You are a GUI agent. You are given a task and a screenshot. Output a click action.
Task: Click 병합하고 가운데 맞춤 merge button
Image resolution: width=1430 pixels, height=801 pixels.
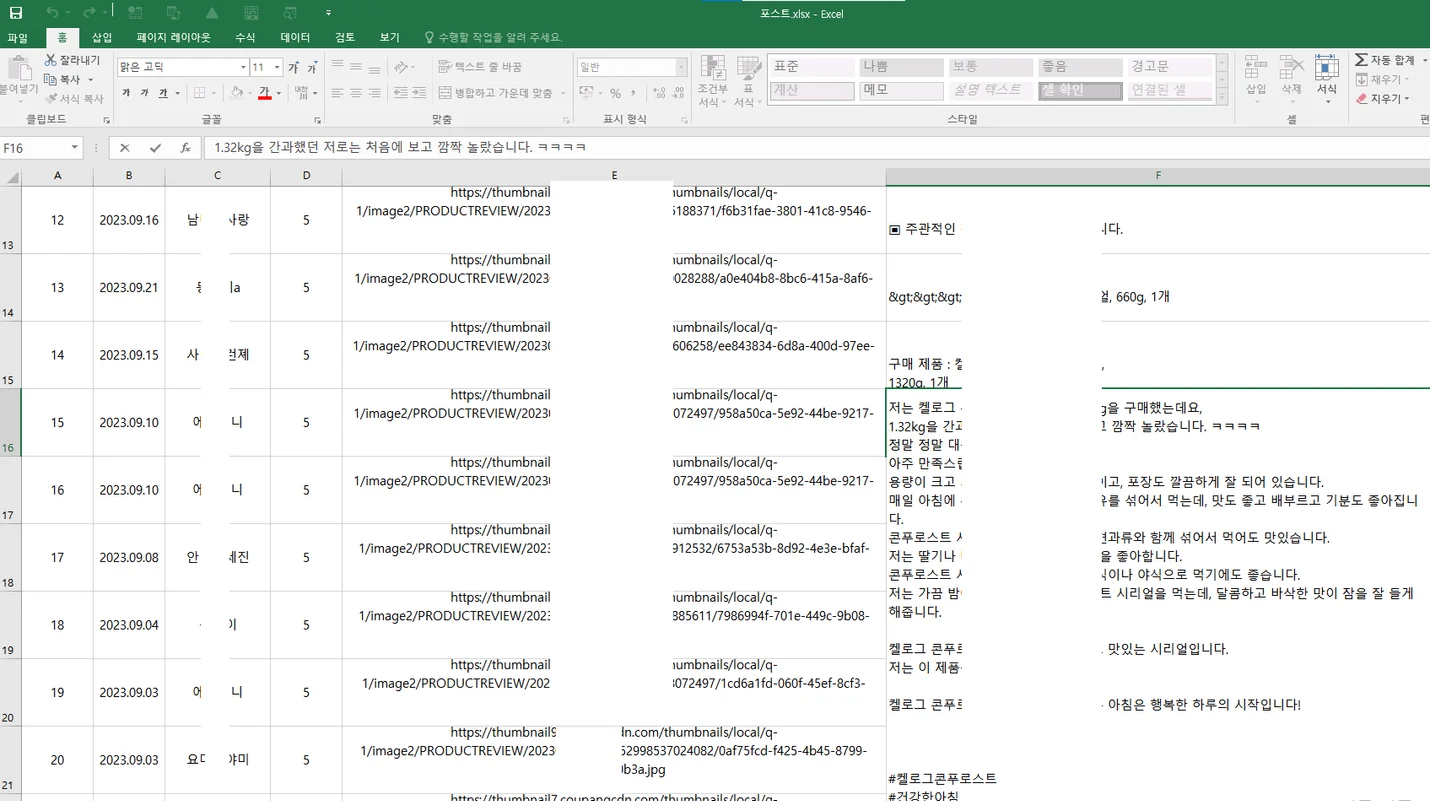click(496, 93)
